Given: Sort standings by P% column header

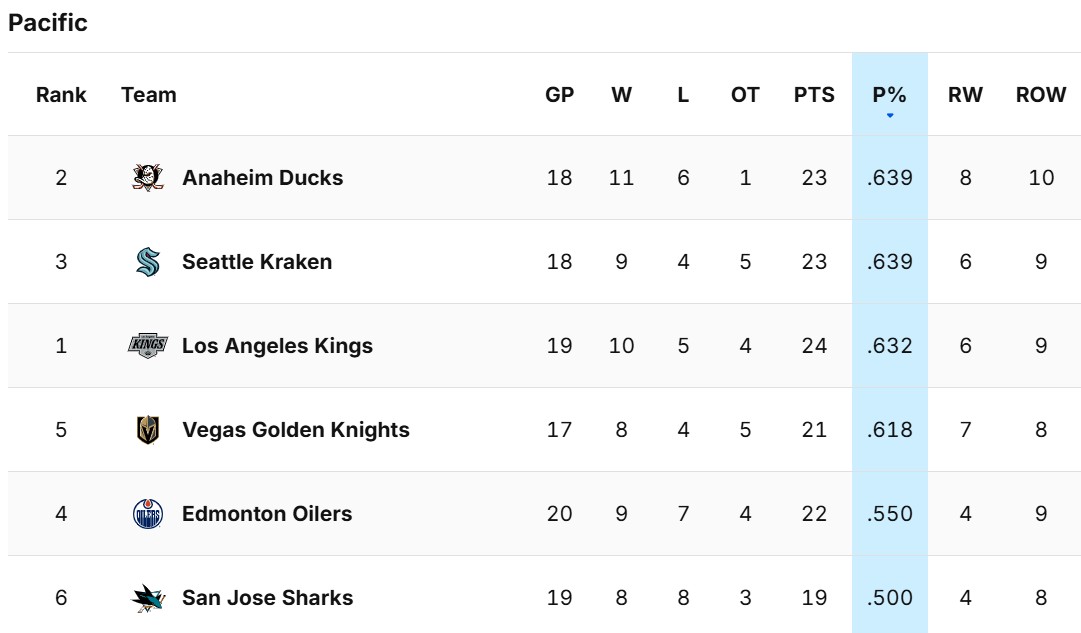Looking at the screenshot, I should [x=889, y=95].
